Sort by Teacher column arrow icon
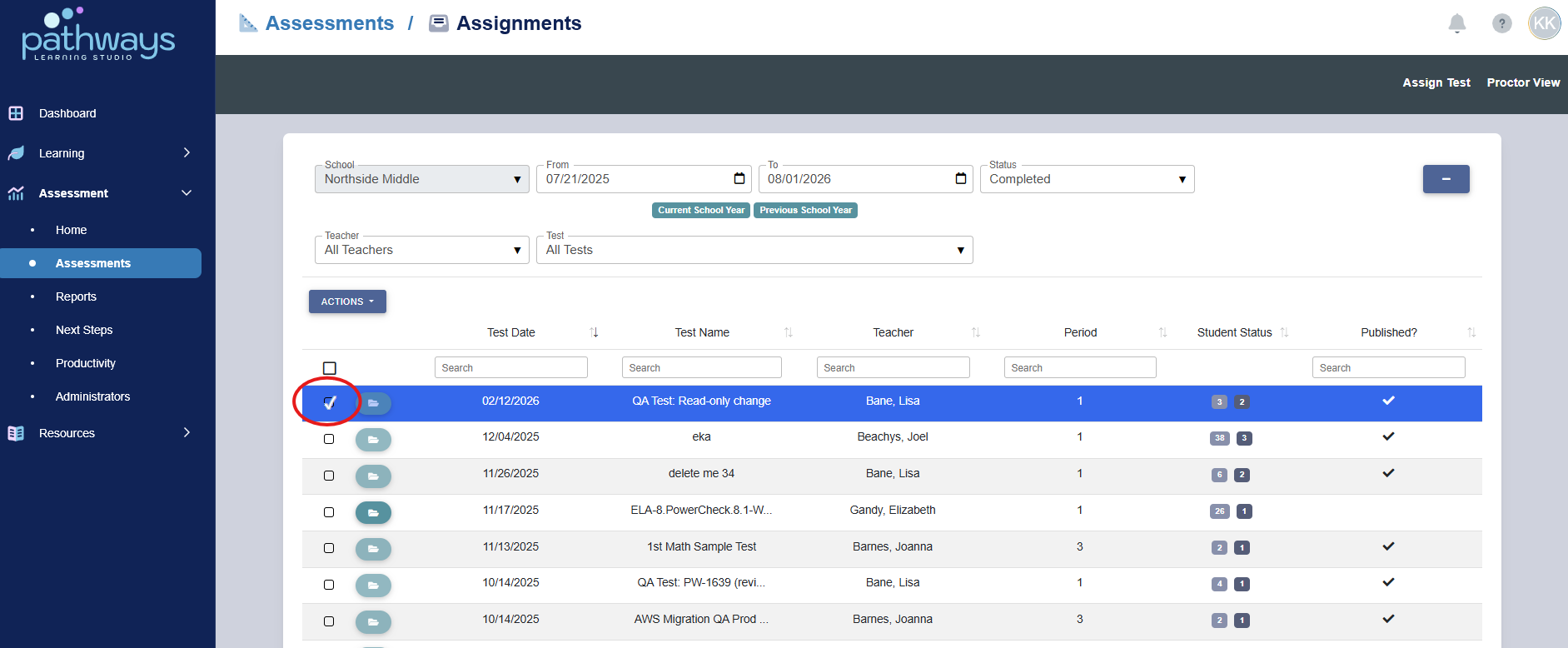Image resolution: width=1568 pixels, height=648 pixels. [976, 332]
